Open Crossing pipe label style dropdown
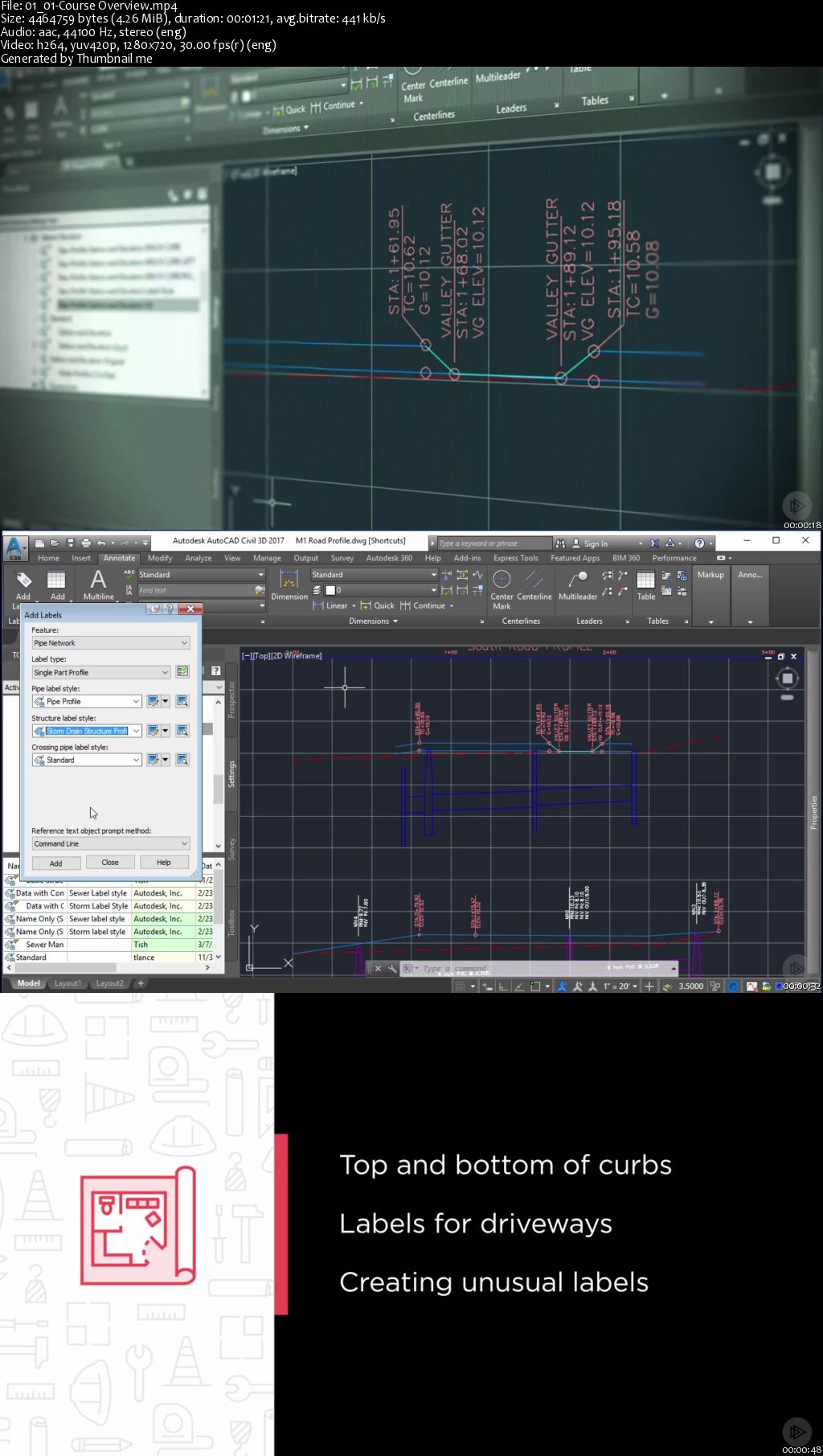This screenshot has height=1456, width=823. coord(87,760)
